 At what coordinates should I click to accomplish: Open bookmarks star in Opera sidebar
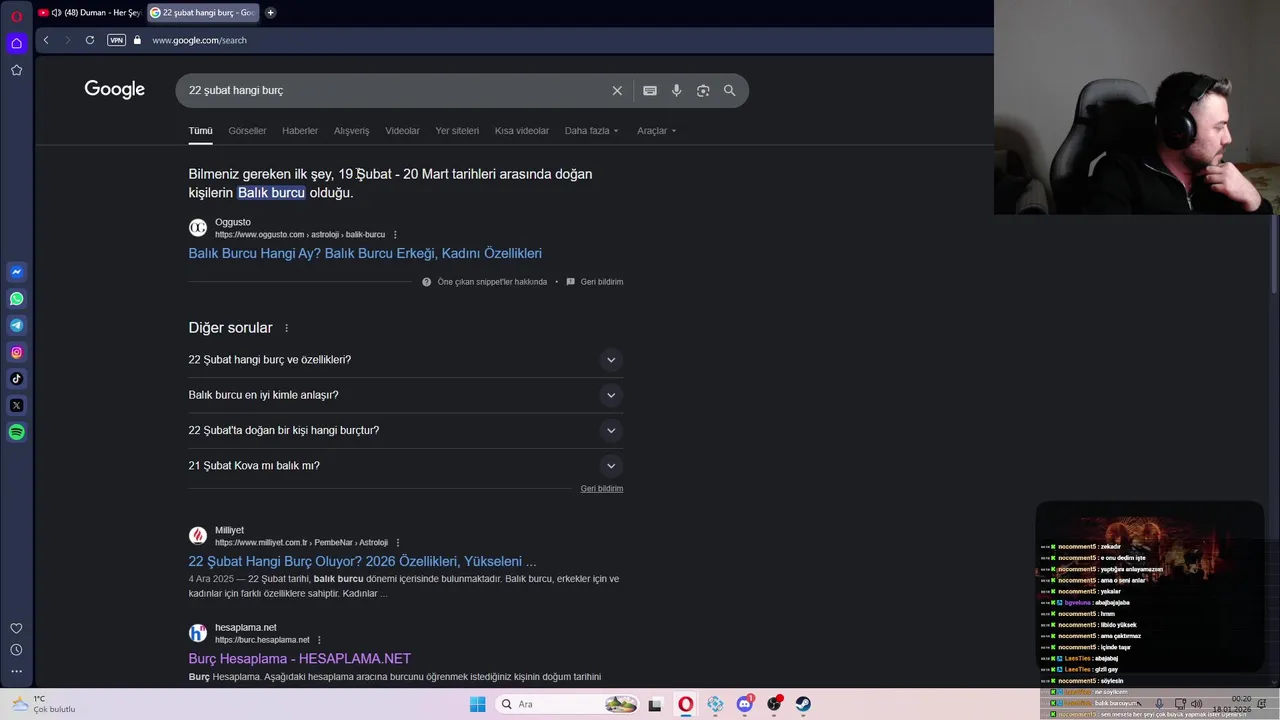click(x=16, y=70)
